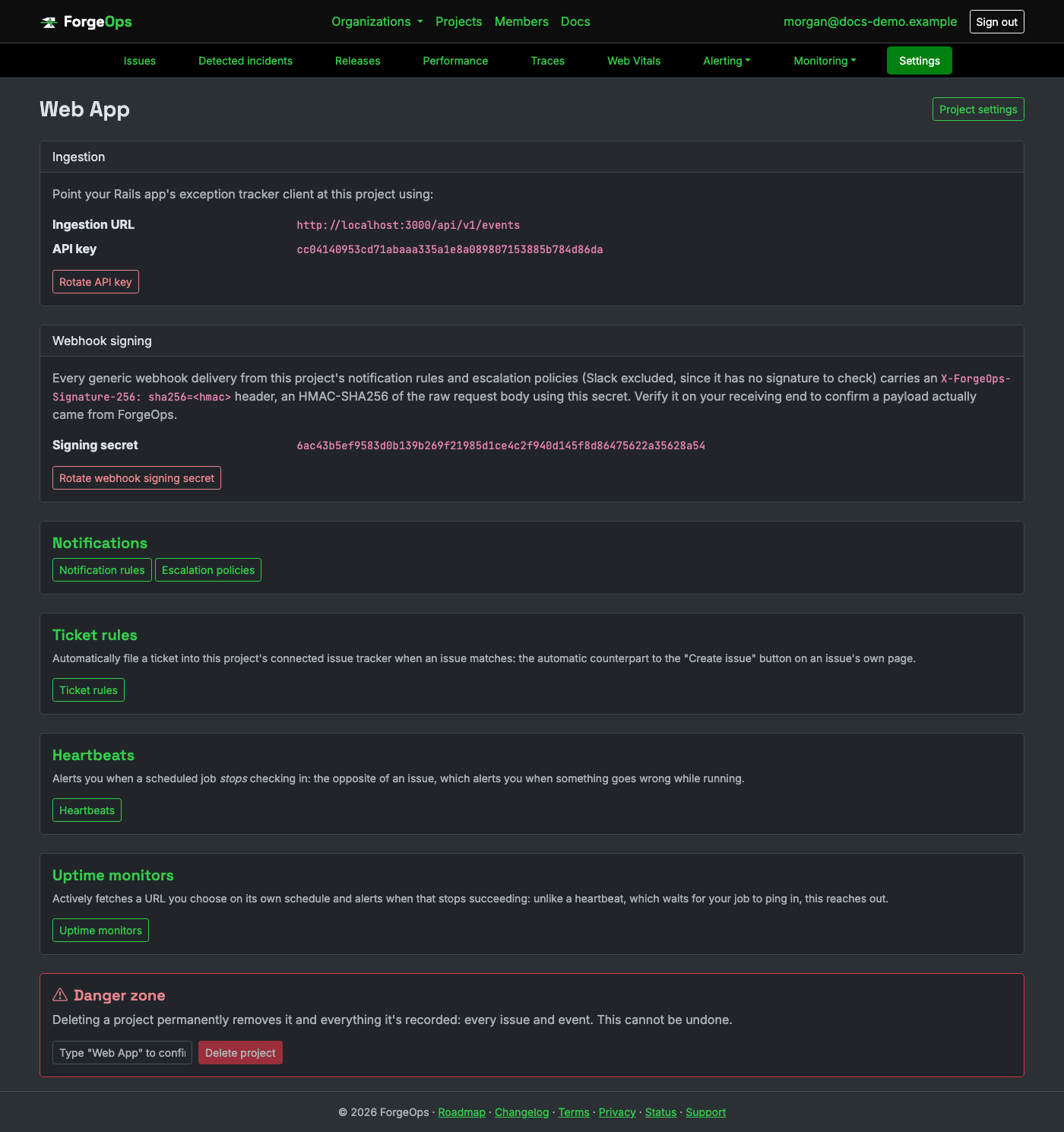Screen dimensions: 1064x1132
Task: Open the Detected incidents tab
Action: 245,61
